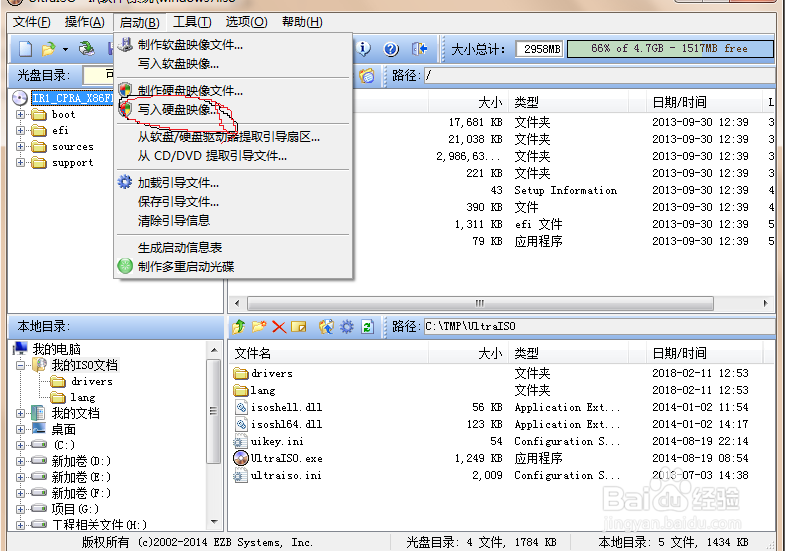Select 清除引导信息 menu entry
The image size is (785, 551).
(174, 220)
